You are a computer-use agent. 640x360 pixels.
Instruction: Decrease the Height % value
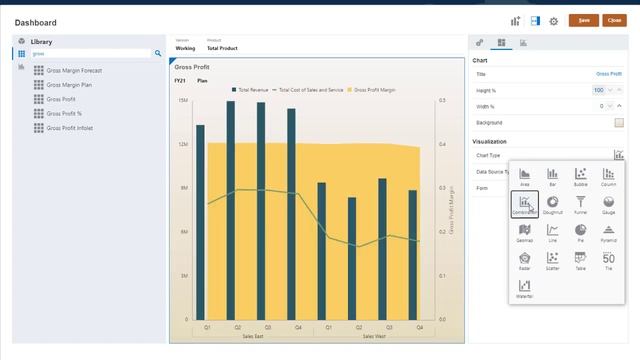610,90
